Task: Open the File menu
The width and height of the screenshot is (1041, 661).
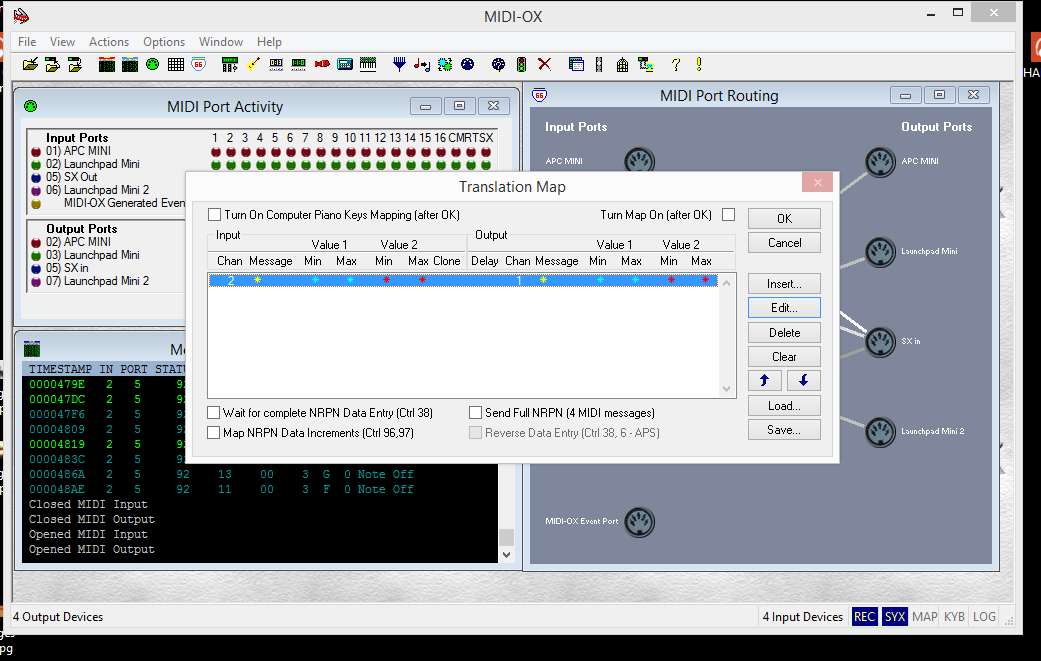Action: (27, 42)
